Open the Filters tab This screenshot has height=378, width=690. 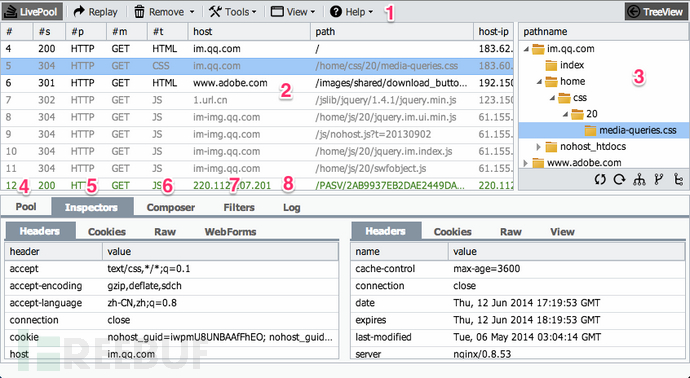point(239,207)
